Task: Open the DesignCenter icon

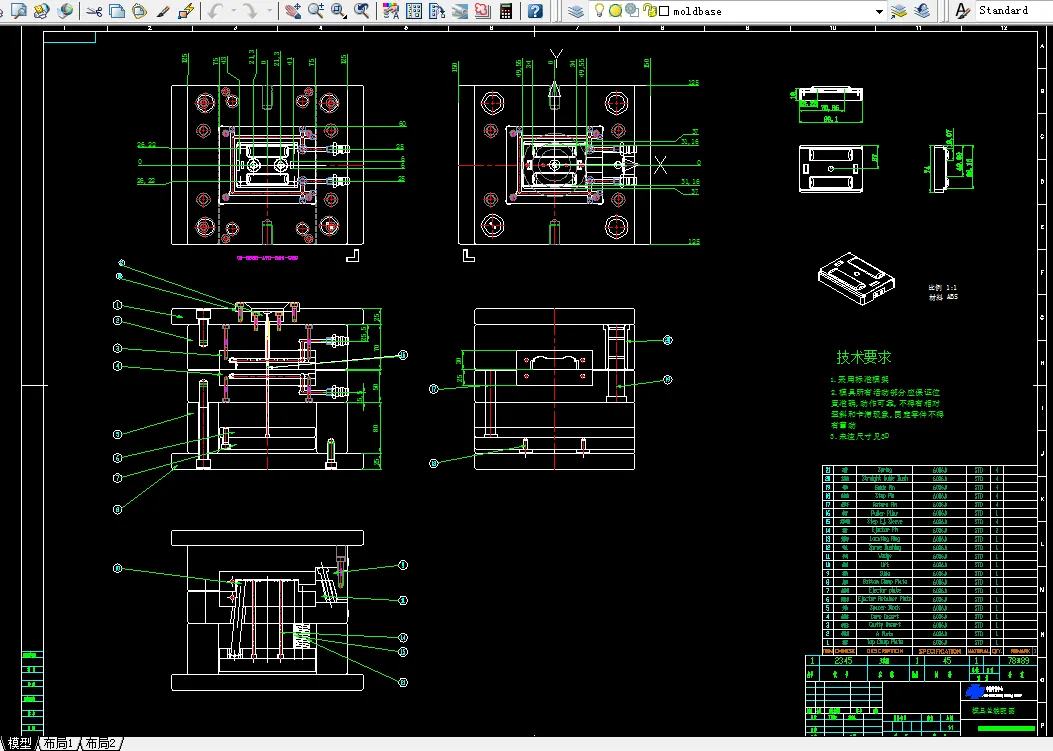Action: [414, 10]
